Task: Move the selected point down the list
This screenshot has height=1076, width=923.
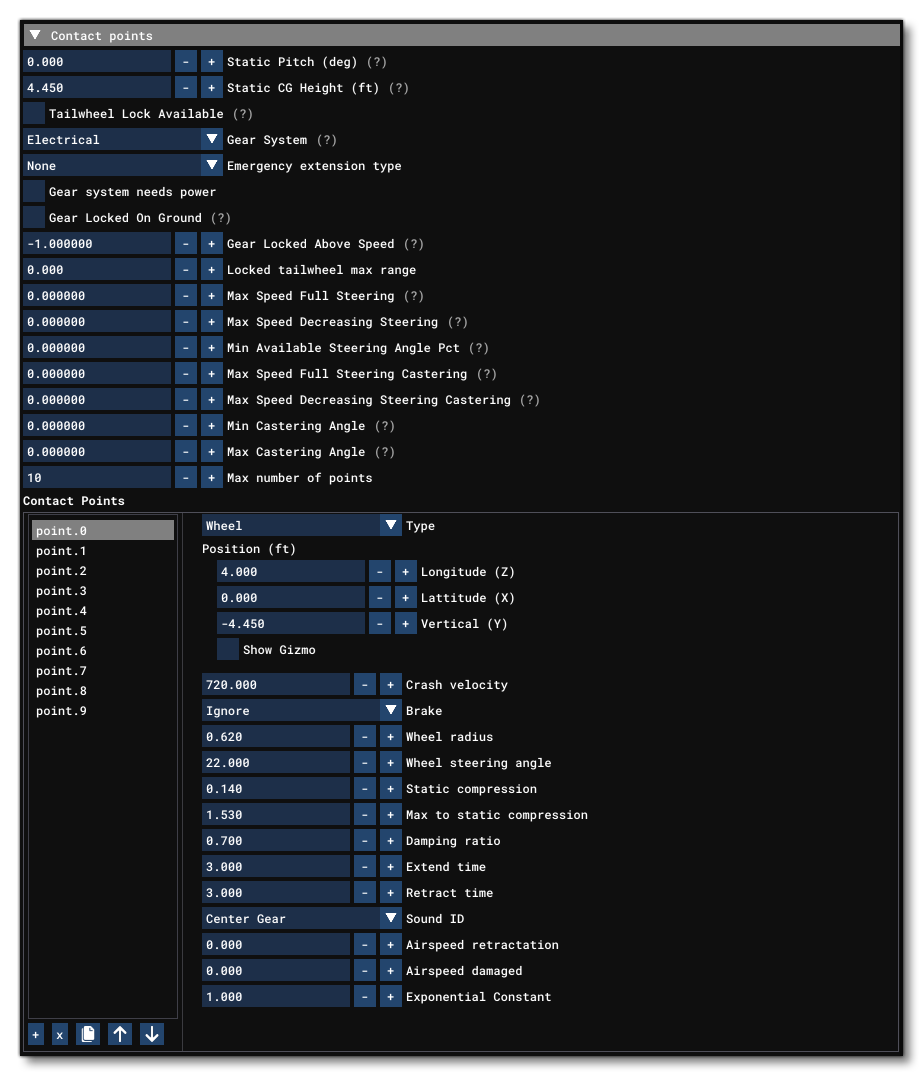Action: [x=151, y=1034]
